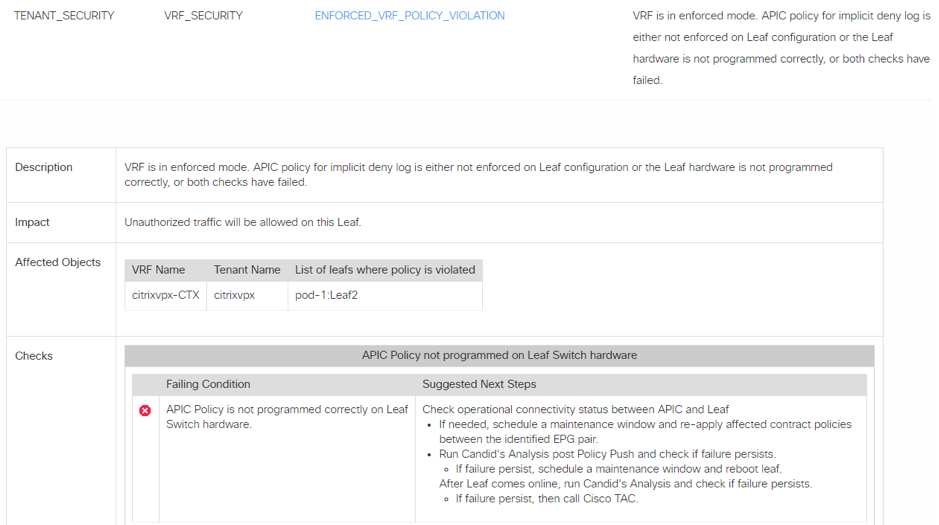Click the leafs where policy is violated header

(x=385, y=270)
